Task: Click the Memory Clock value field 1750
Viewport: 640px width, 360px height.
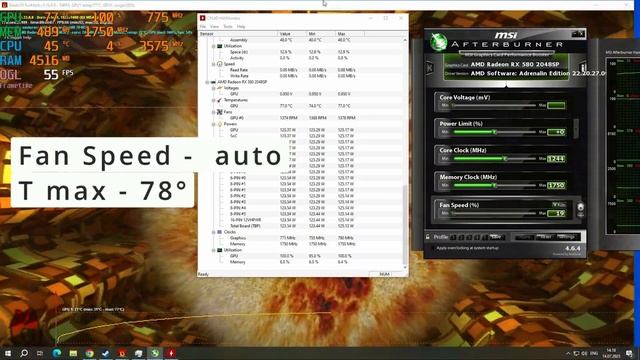Action: (x=556, y=185)
